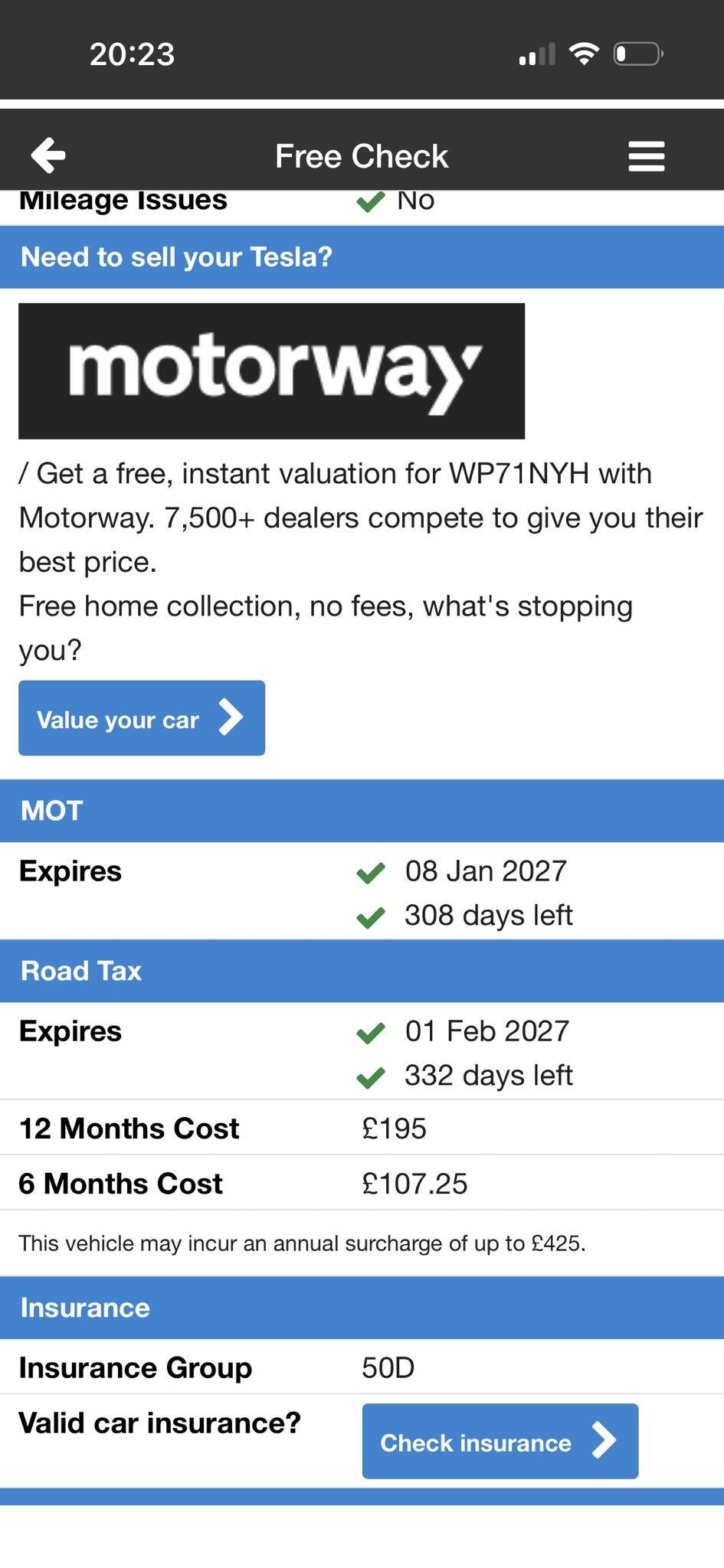Screen dimensions: 724x1568
Task: Click green checkmark beside 332 days left
Action: point(371,1076)
